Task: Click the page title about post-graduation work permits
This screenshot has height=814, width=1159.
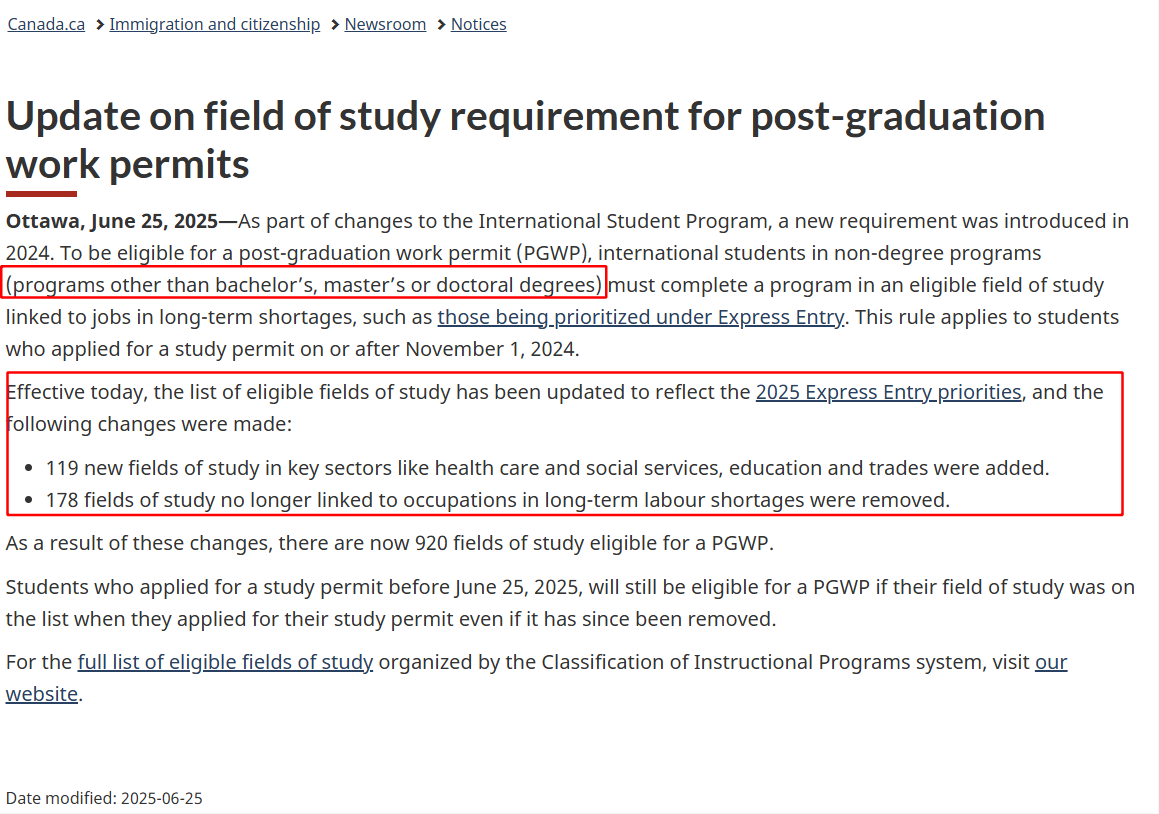Action: pyautogui.click(x=526, y=140)
